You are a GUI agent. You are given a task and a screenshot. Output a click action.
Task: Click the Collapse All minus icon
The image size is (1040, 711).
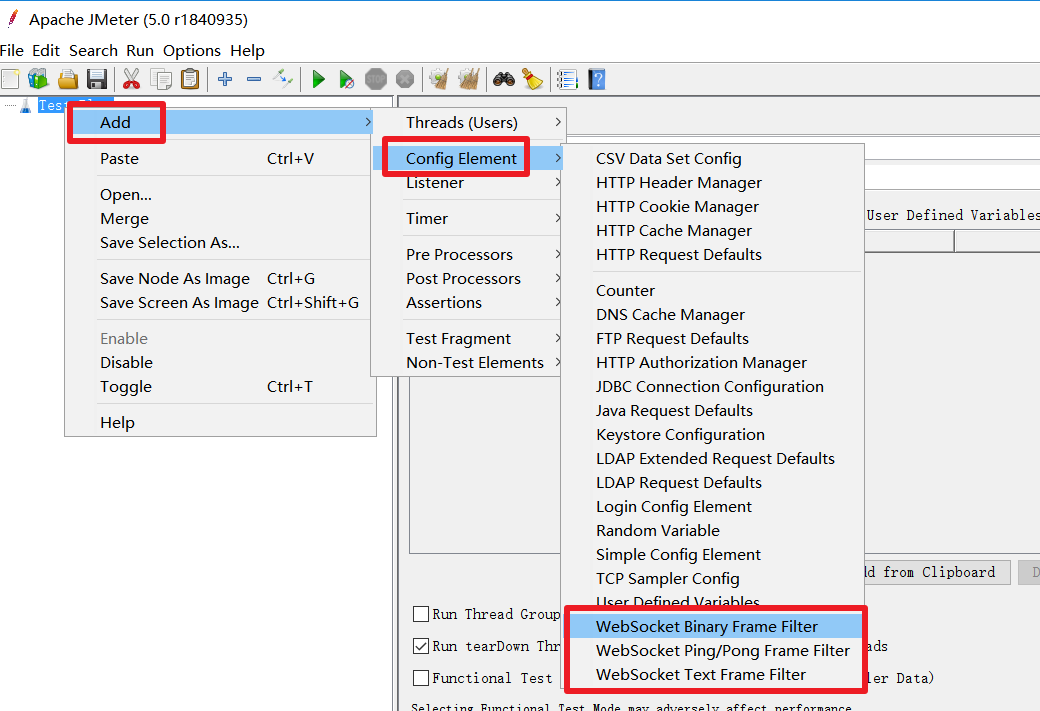[254, 80]
